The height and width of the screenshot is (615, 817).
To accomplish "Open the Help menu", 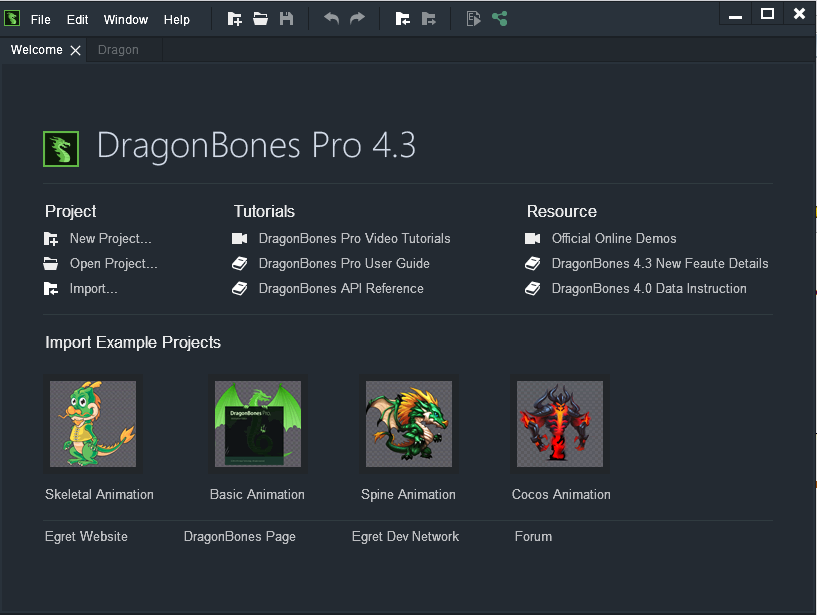I will tap(177, 20).
